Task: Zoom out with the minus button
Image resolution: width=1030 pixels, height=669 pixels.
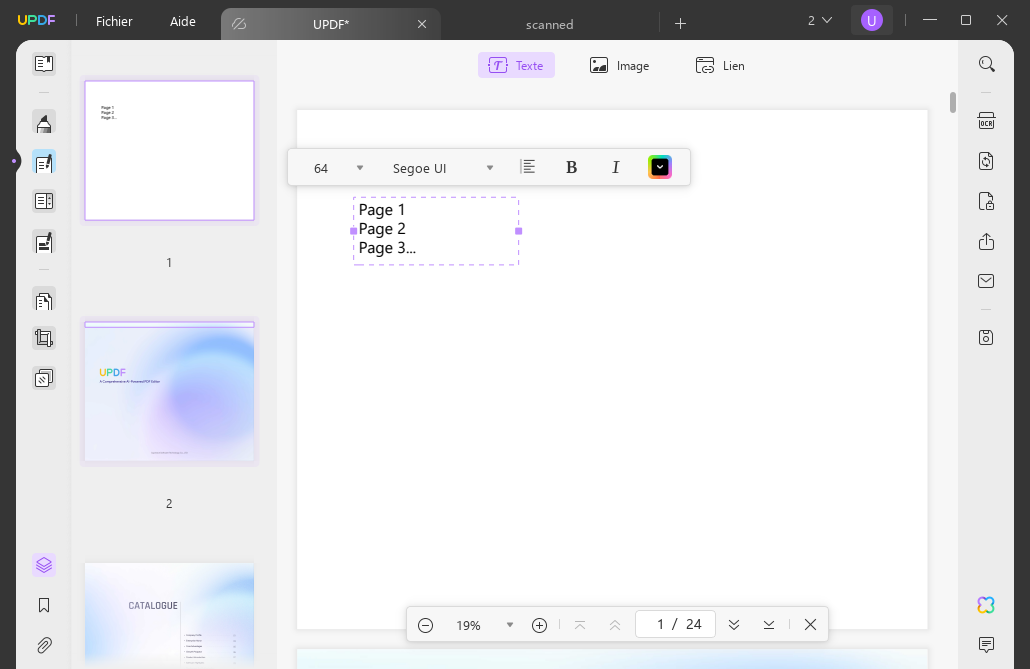Action: click(426, 625)
